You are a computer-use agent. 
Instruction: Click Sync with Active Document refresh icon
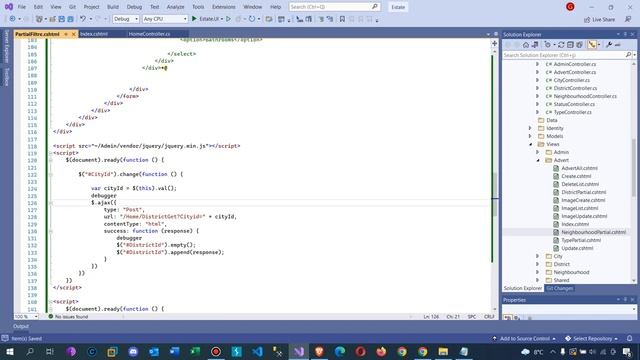561,45
